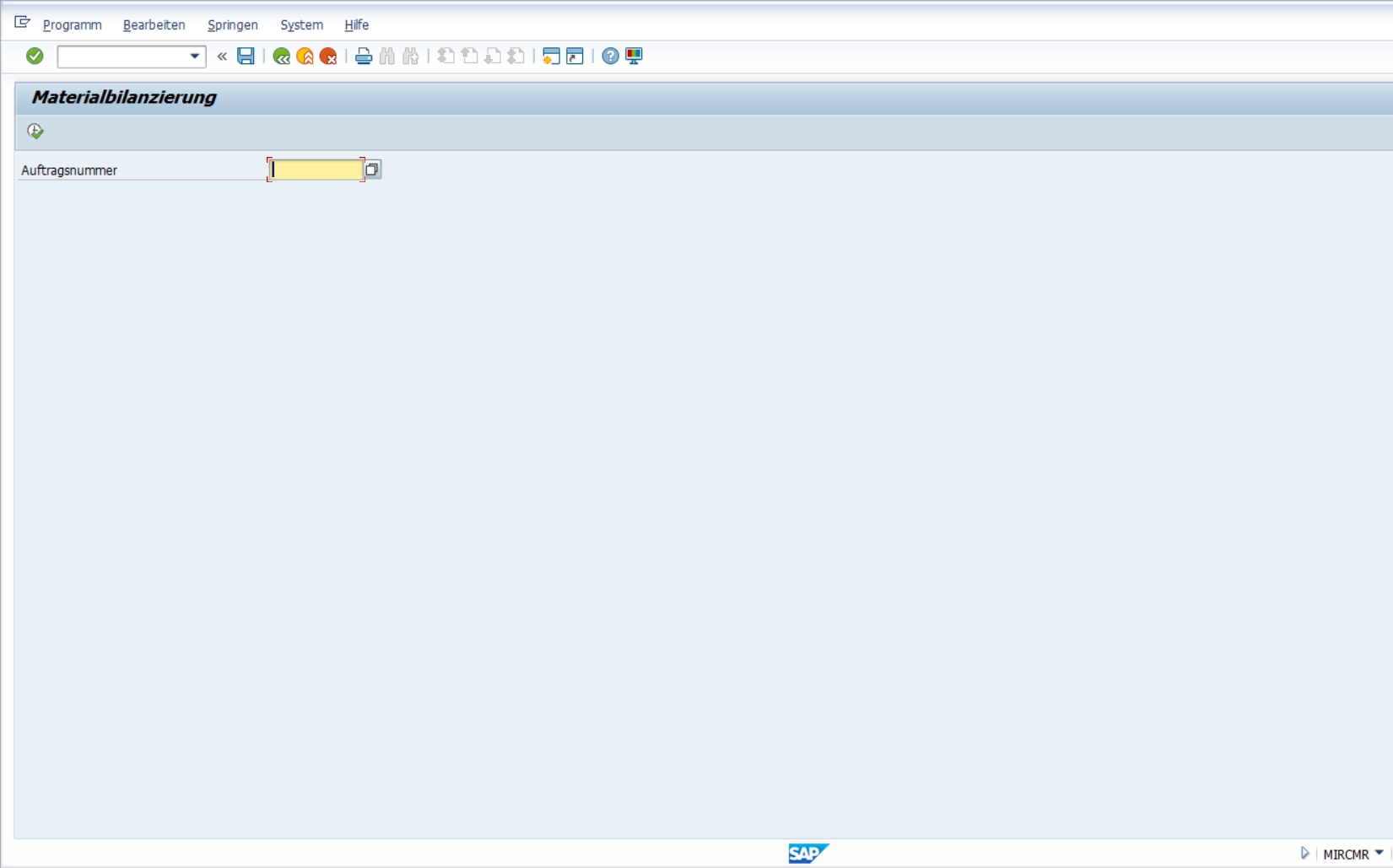Click the First Page icon
The width and height of the screenshot is (1393, 868).
(x=446, y=57)
